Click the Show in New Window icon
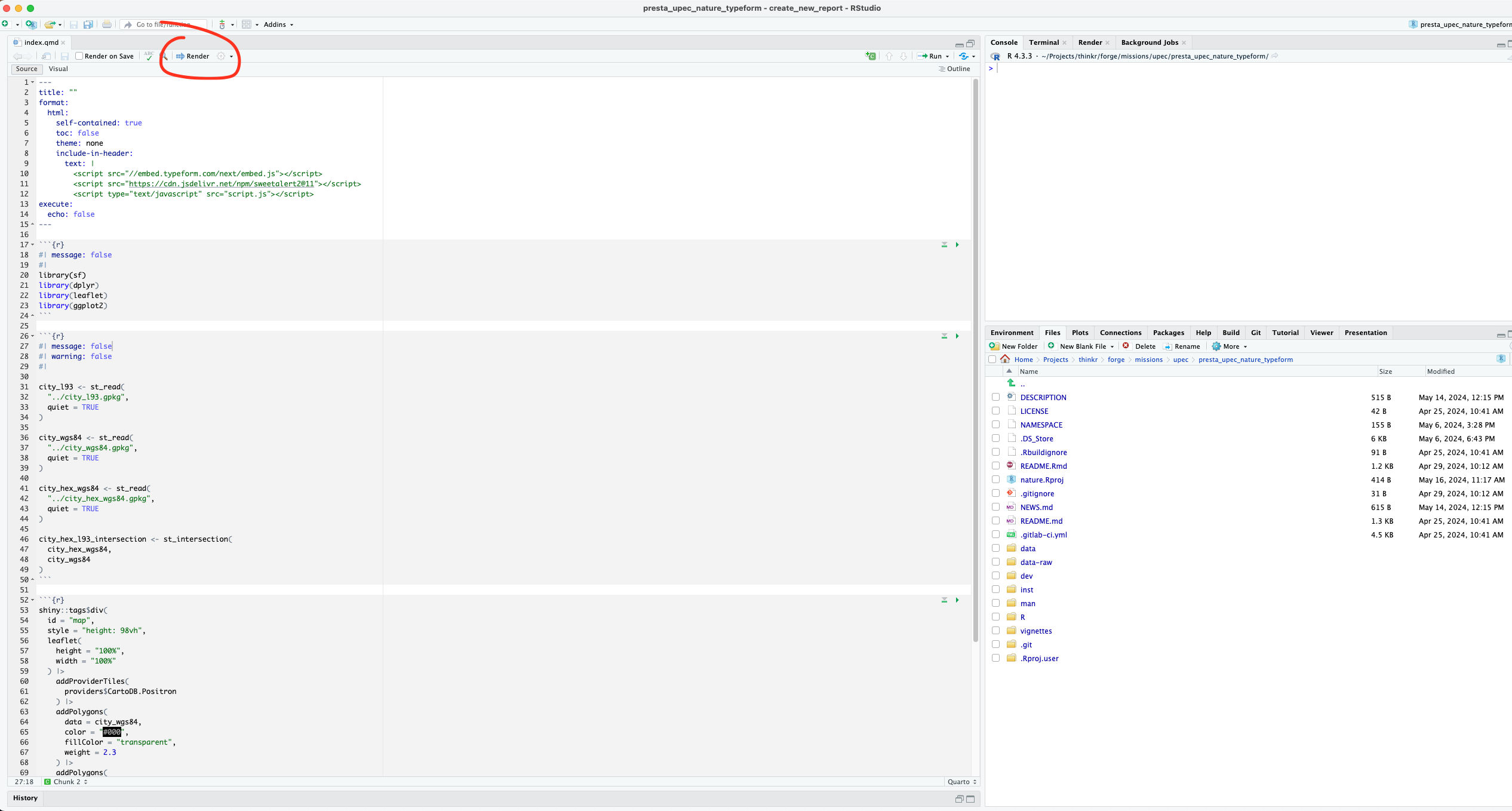The height and width of the screenshot is (811, 1512). 46,56
